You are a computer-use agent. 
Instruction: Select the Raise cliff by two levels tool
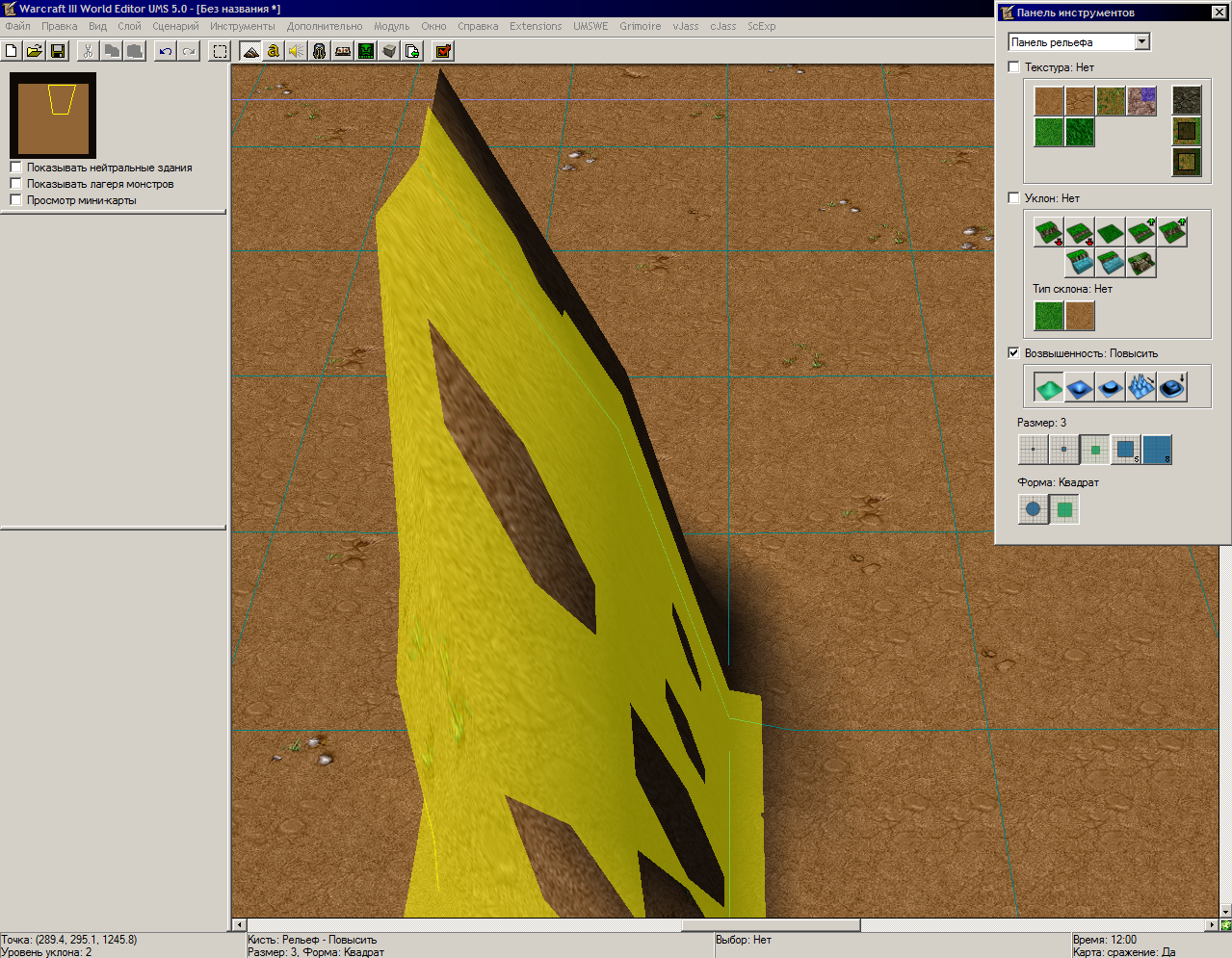(1171, 232)
